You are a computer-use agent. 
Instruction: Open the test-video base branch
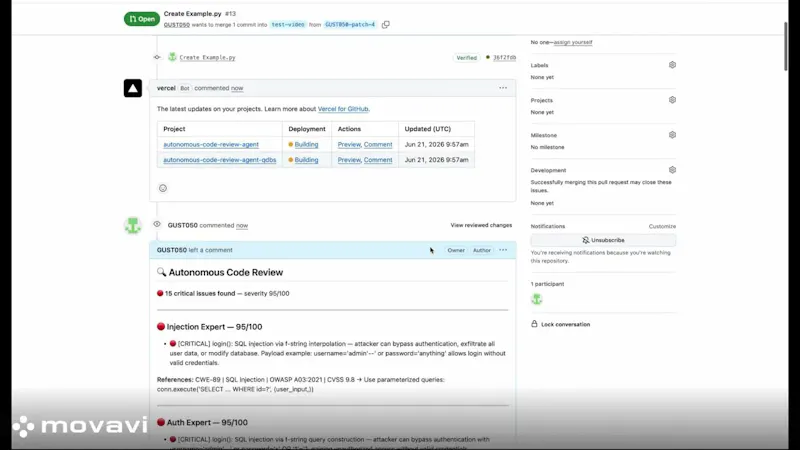(288, 24)
